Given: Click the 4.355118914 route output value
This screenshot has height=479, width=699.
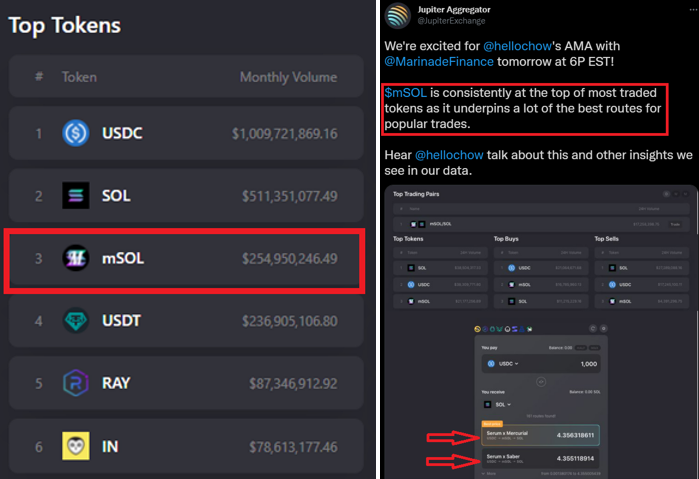Looking at the screenshot, I should coord(575,458).
